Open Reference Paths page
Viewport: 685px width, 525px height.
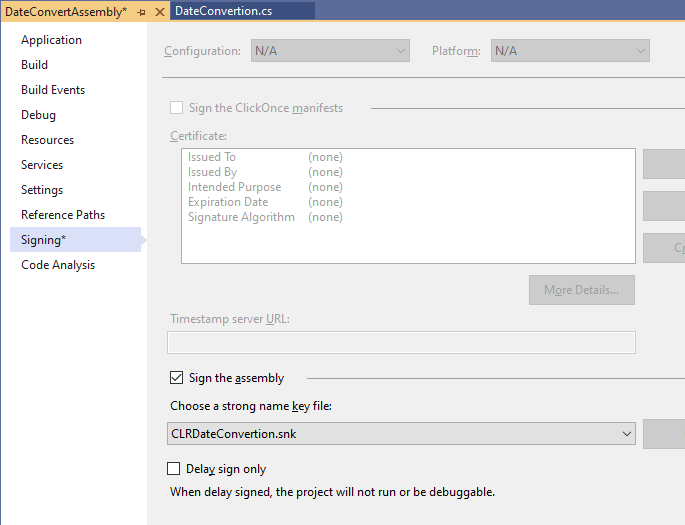(63, 215)
